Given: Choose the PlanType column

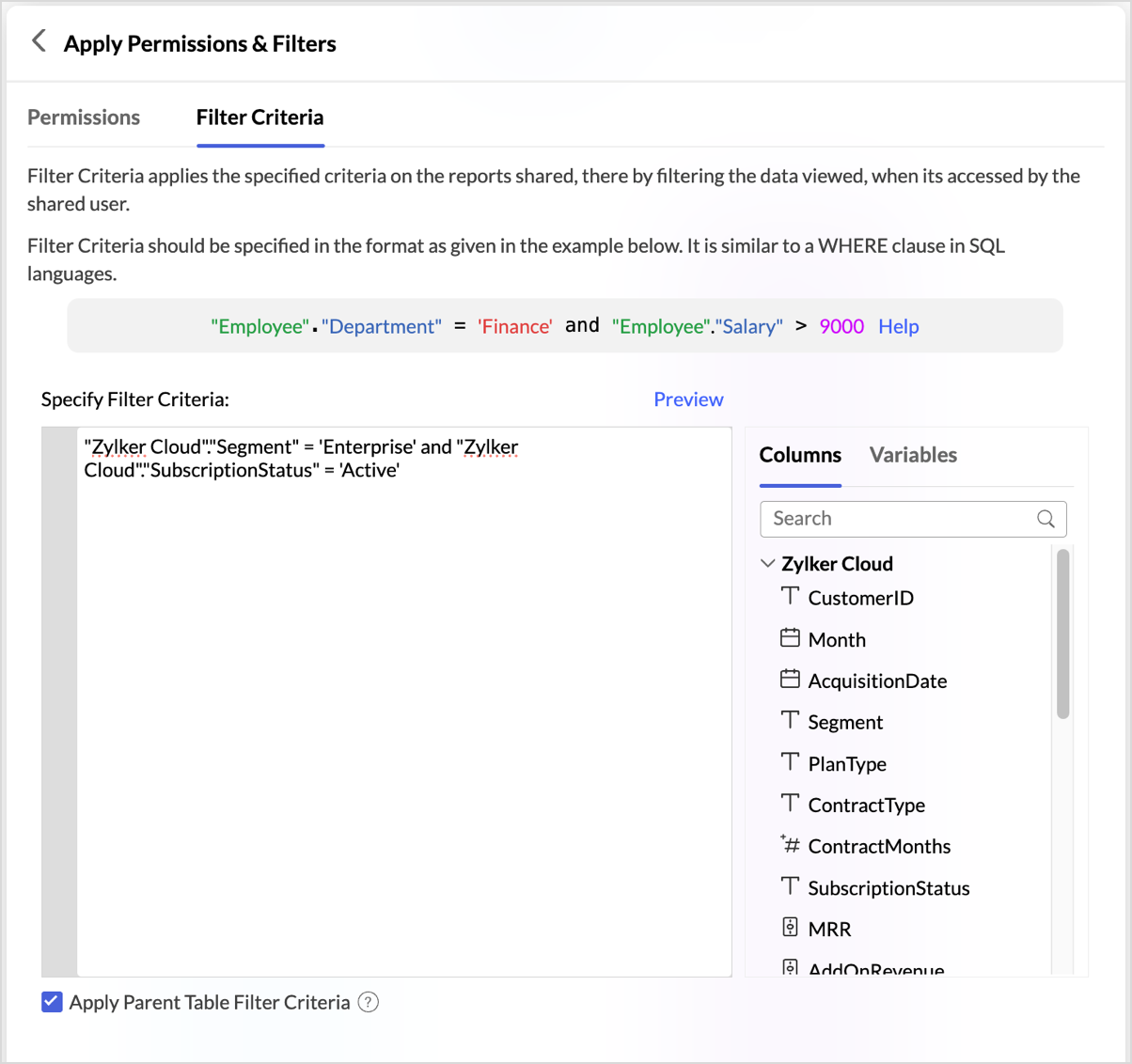Looking at the screenshot, I should click(847, 763).
